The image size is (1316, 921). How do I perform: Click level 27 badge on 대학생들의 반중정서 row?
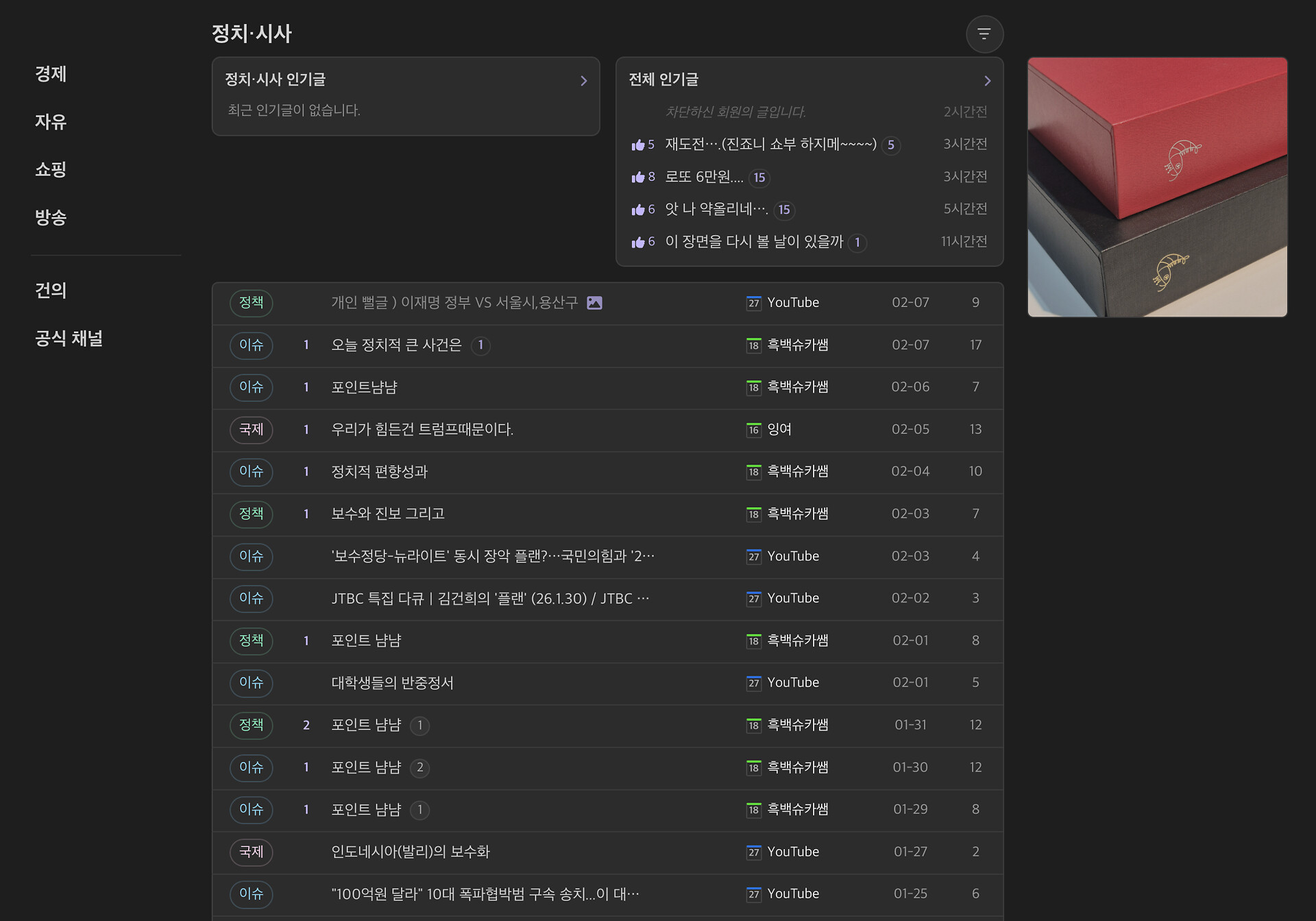[x=753, y=683]
